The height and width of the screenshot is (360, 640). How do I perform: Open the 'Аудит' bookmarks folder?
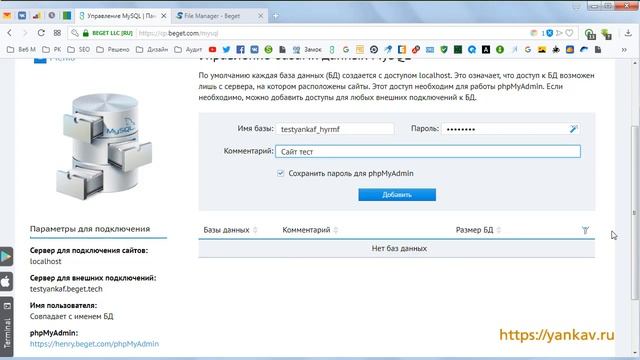point(188,49)
